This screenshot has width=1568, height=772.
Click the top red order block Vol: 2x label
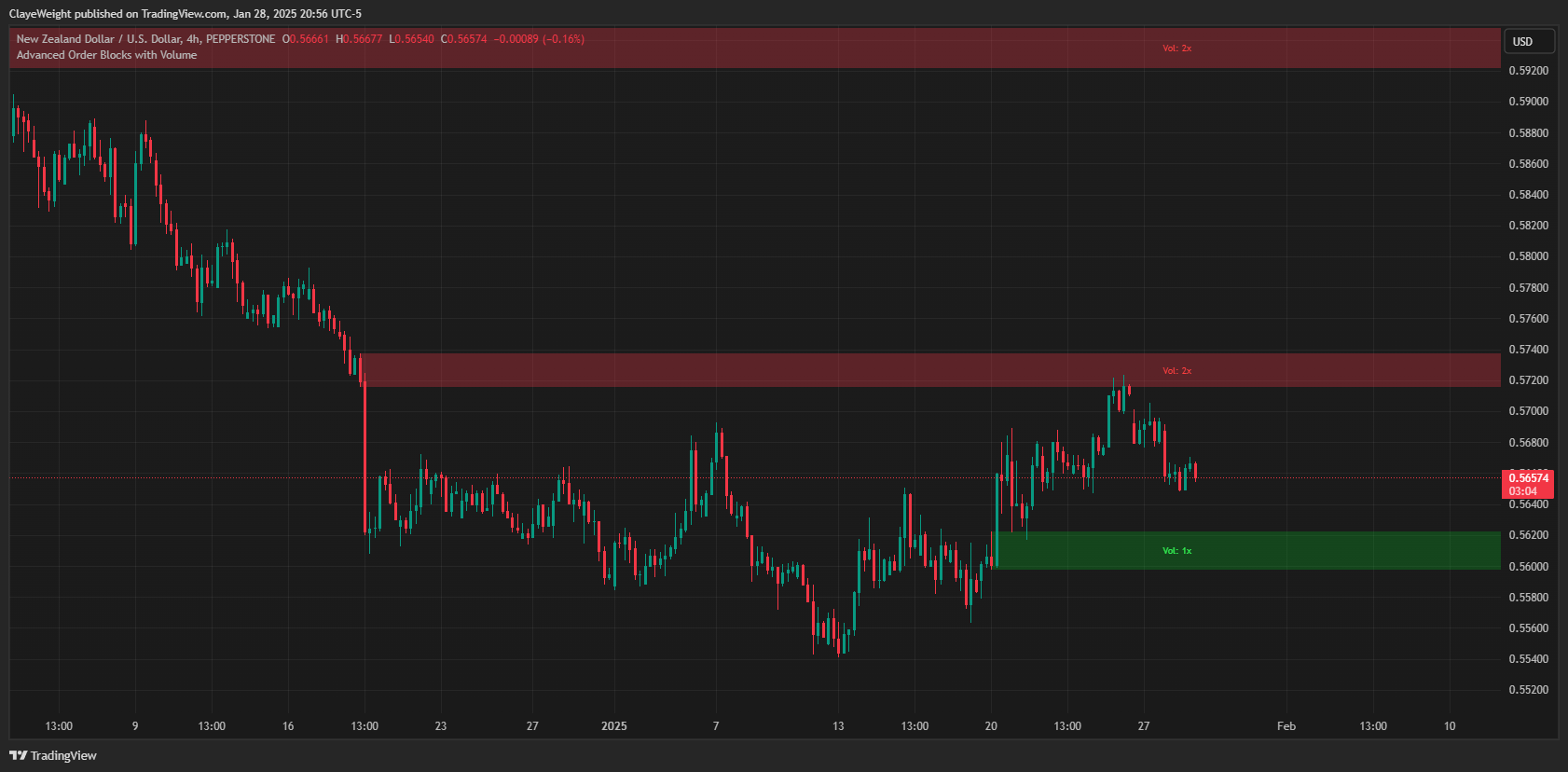click(1176, 48)
